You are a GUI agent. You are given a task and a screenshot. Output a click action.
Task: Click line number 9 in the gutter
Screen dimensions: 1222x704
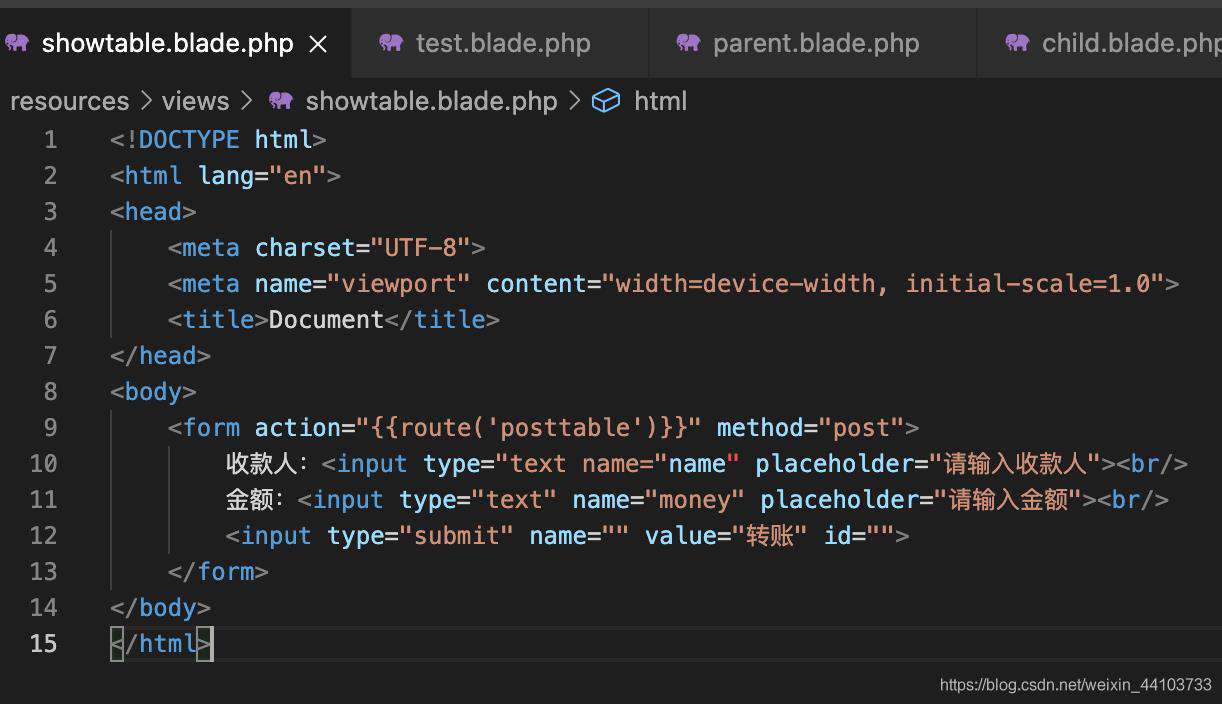(x=50, y=428)
